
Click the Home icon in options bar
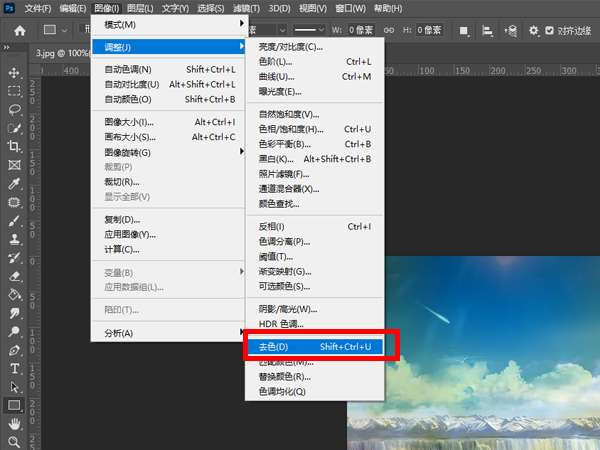[19, 31]
